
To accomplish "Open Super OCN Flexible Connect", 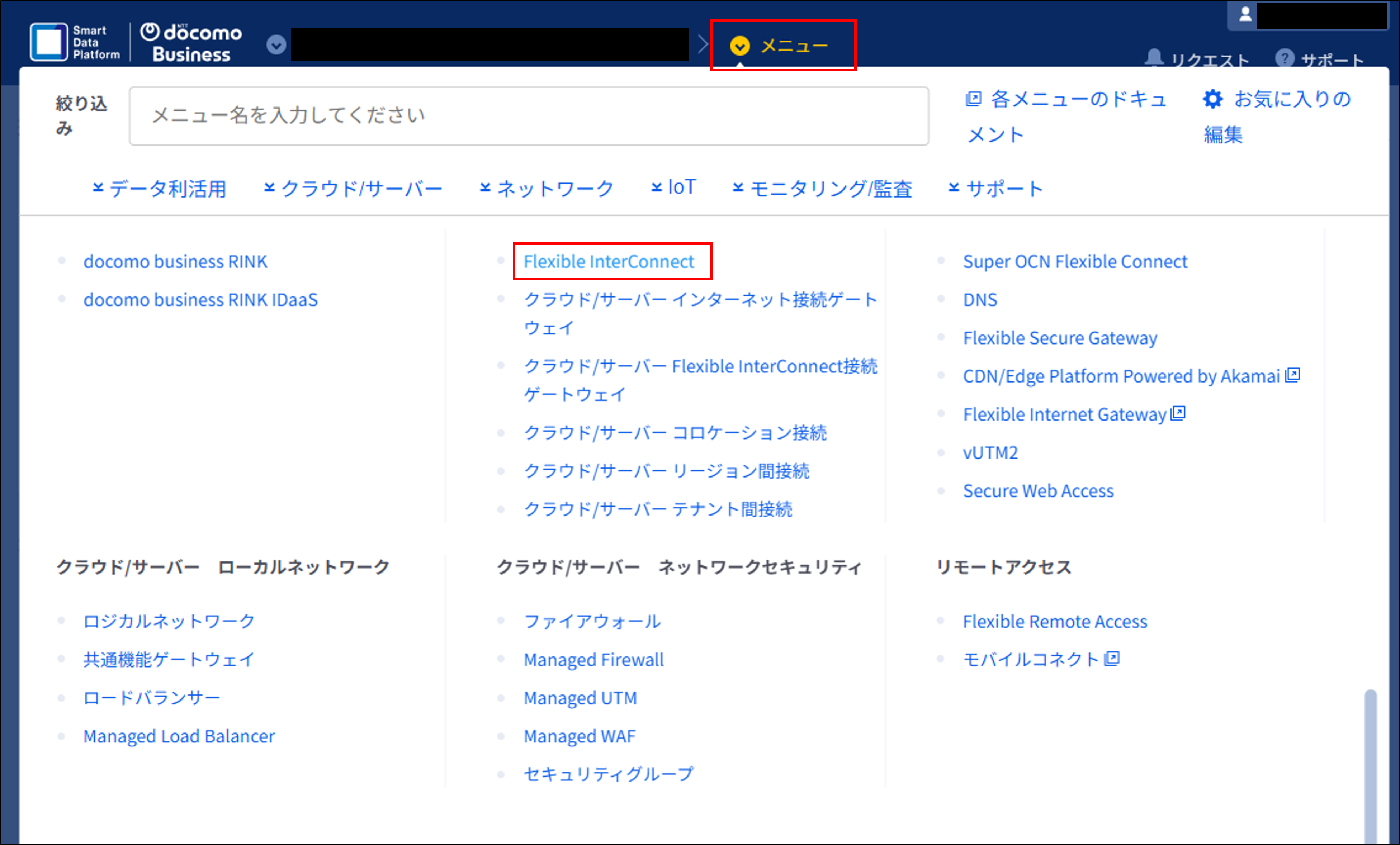I will 1075,261.
